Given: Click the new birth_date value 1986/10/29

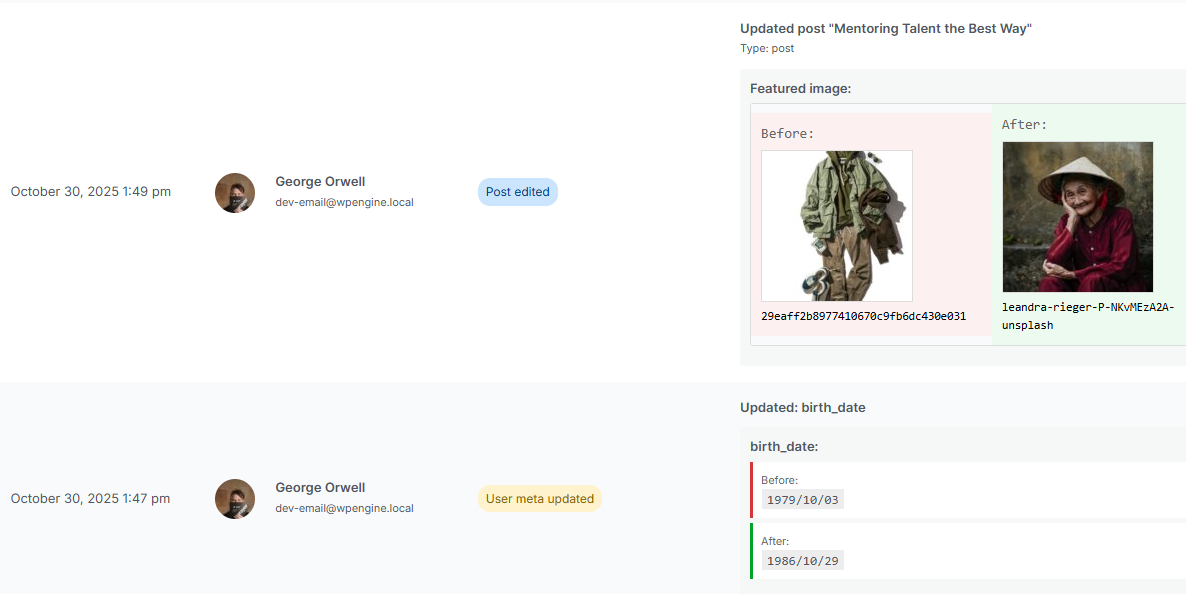Looking at the screenshot, I should (x=802, y=561).
